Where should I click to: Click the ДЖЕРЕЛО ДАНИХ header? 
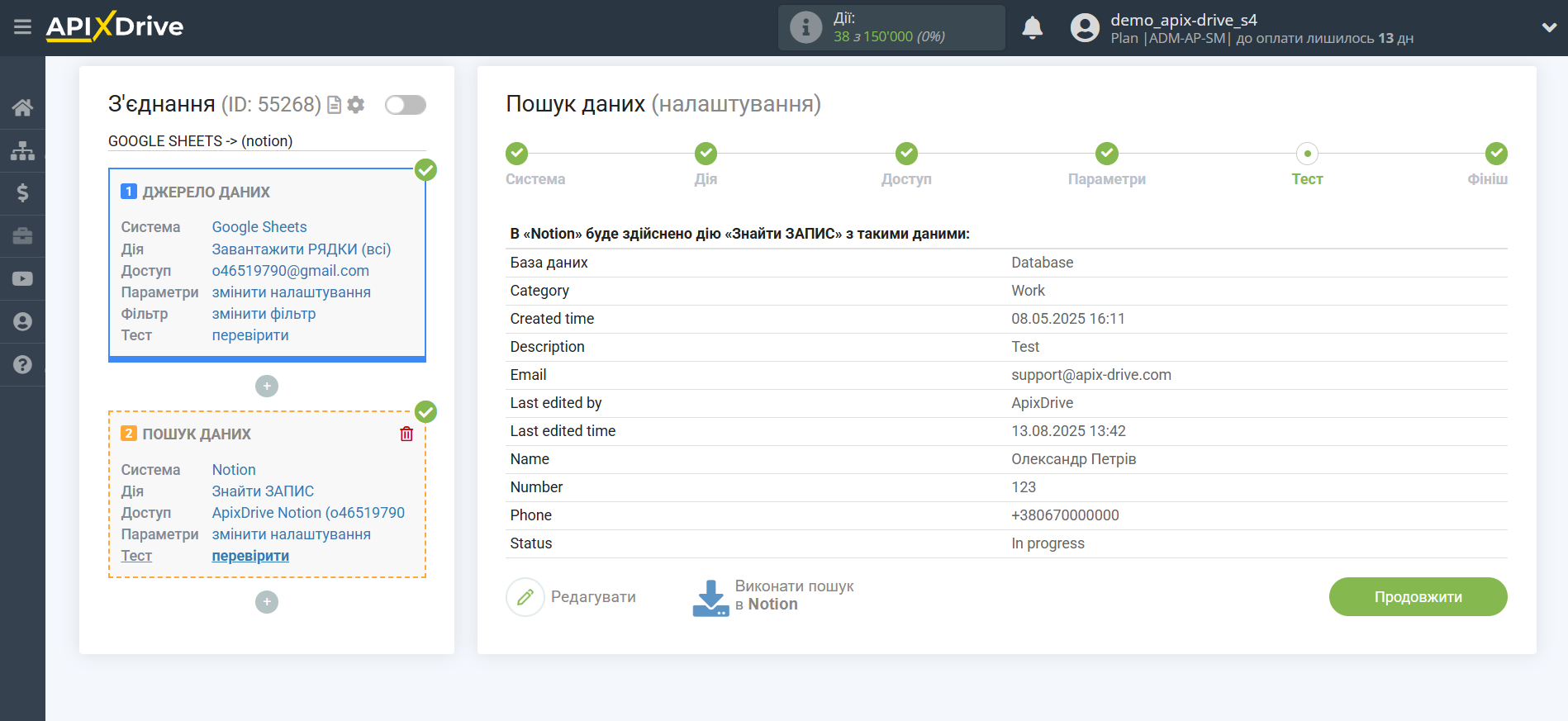pyautogui.click(x=207, y=192)
